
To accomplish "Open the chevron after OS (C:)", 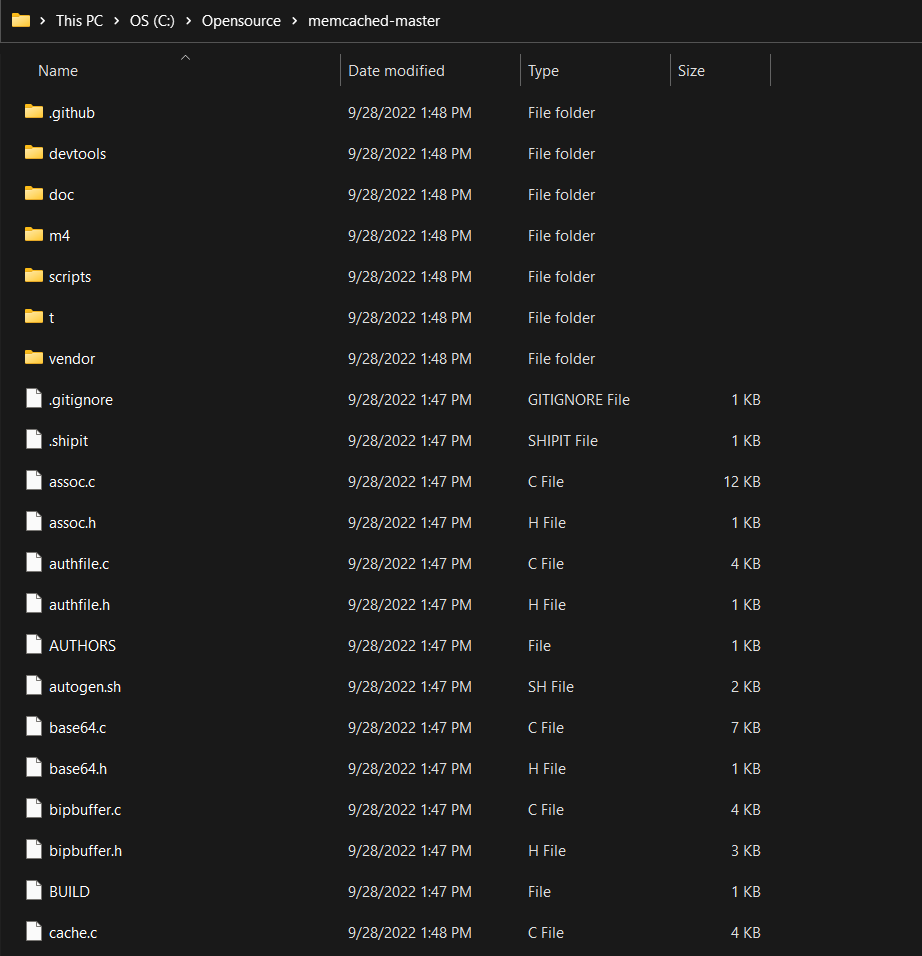I will [x=188, y=21].
